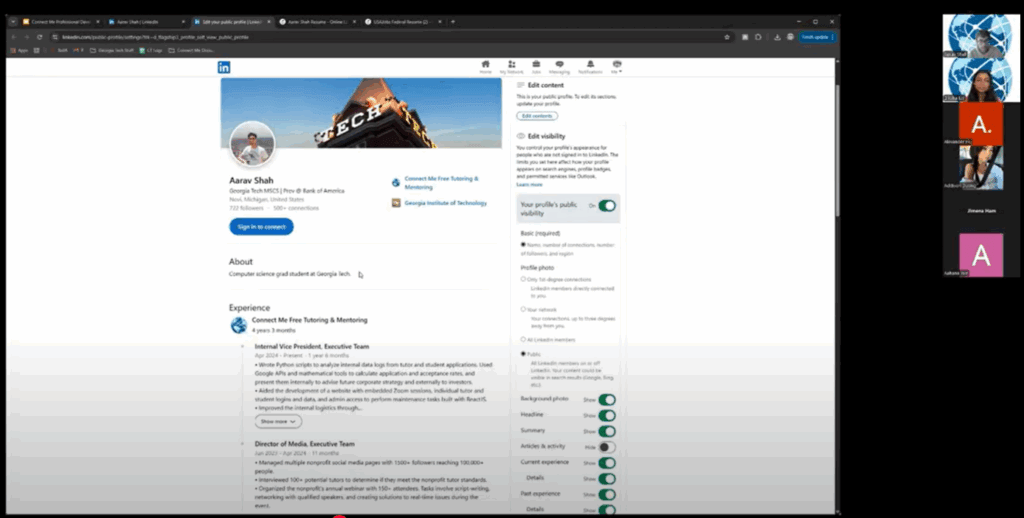Open Connect Me Free Tutoring & Mentoring link
This screenshot has width=1024, height=518.
click(441, 182)
